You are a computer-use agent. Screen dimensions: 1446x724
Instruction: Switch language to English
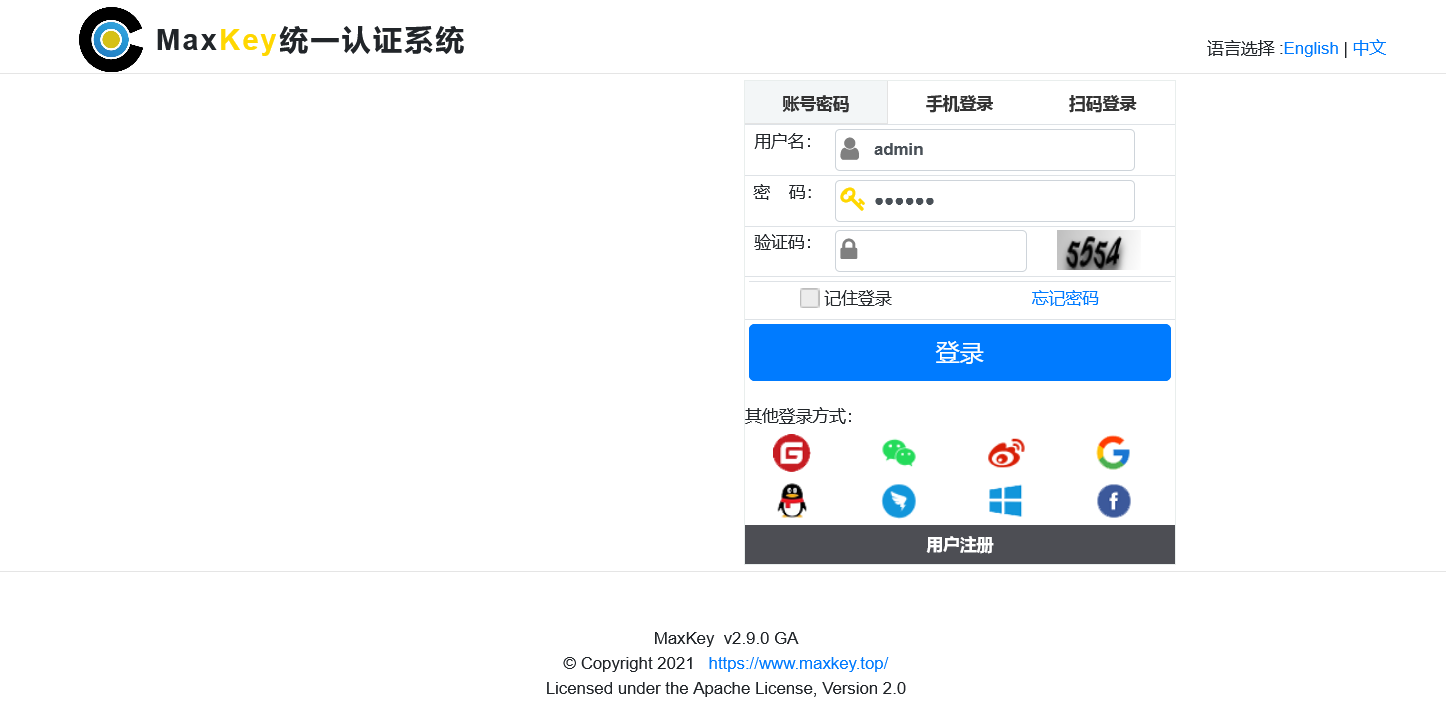[1310, 48]
